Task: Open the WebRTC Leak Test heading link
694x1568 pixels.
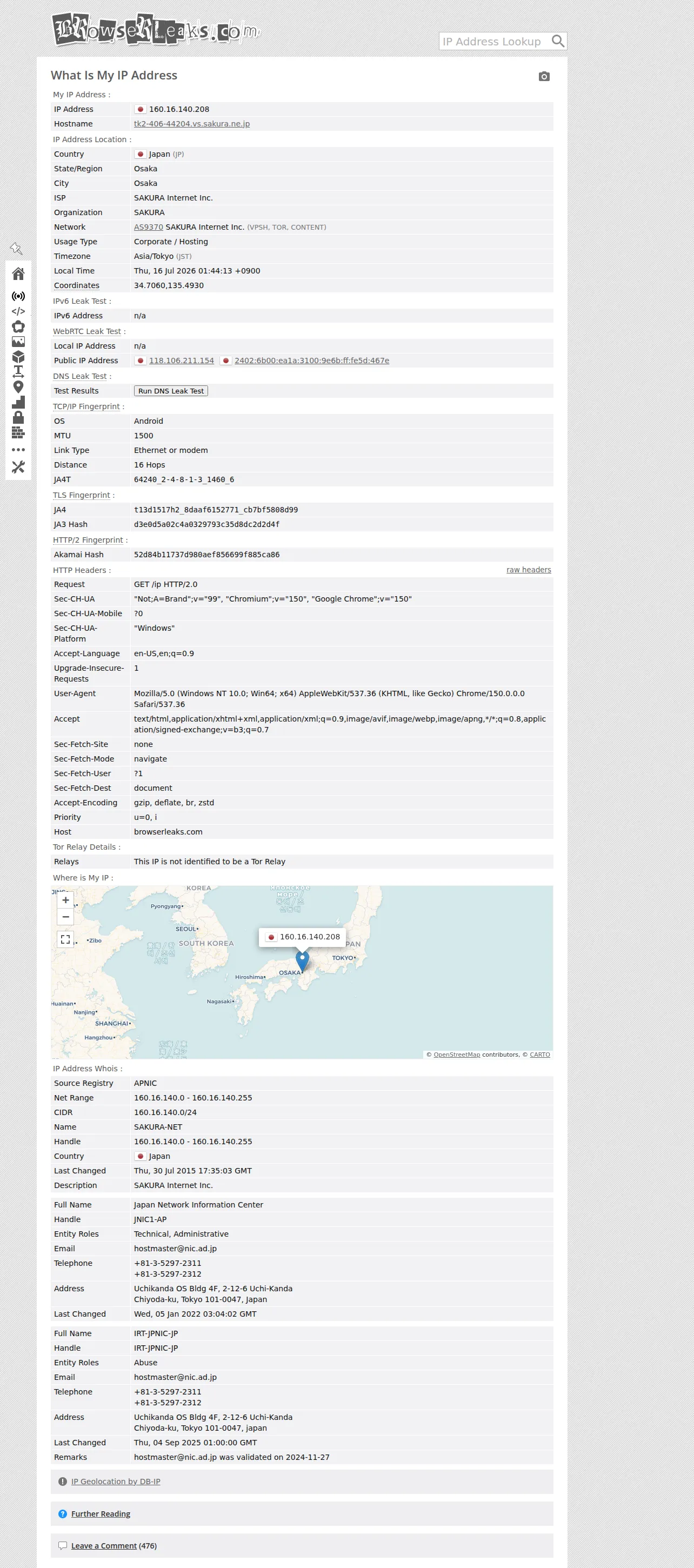Action: point(87,331)
